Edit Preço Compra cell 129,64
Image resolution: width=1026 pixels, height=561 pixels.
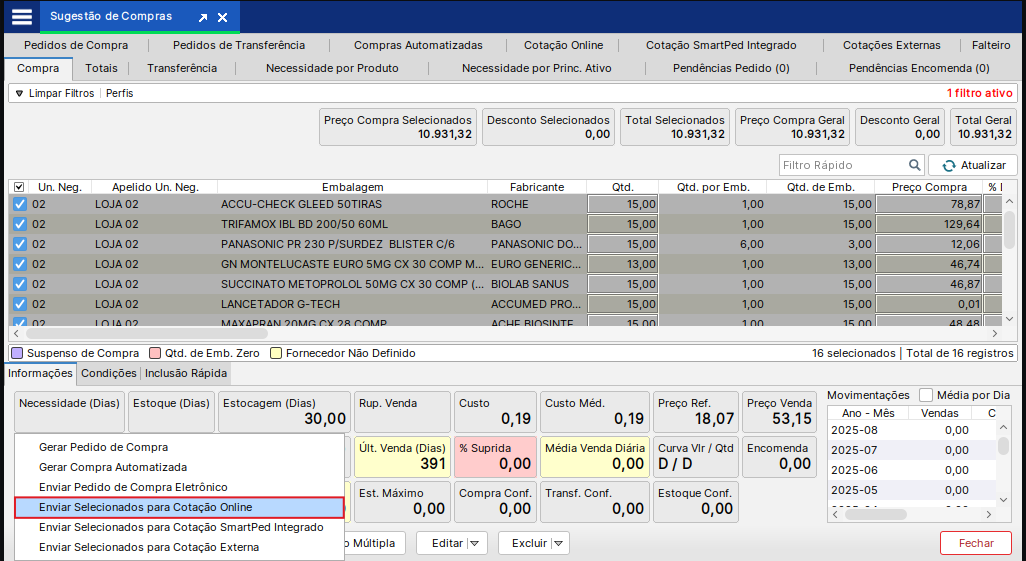(929, 224)
